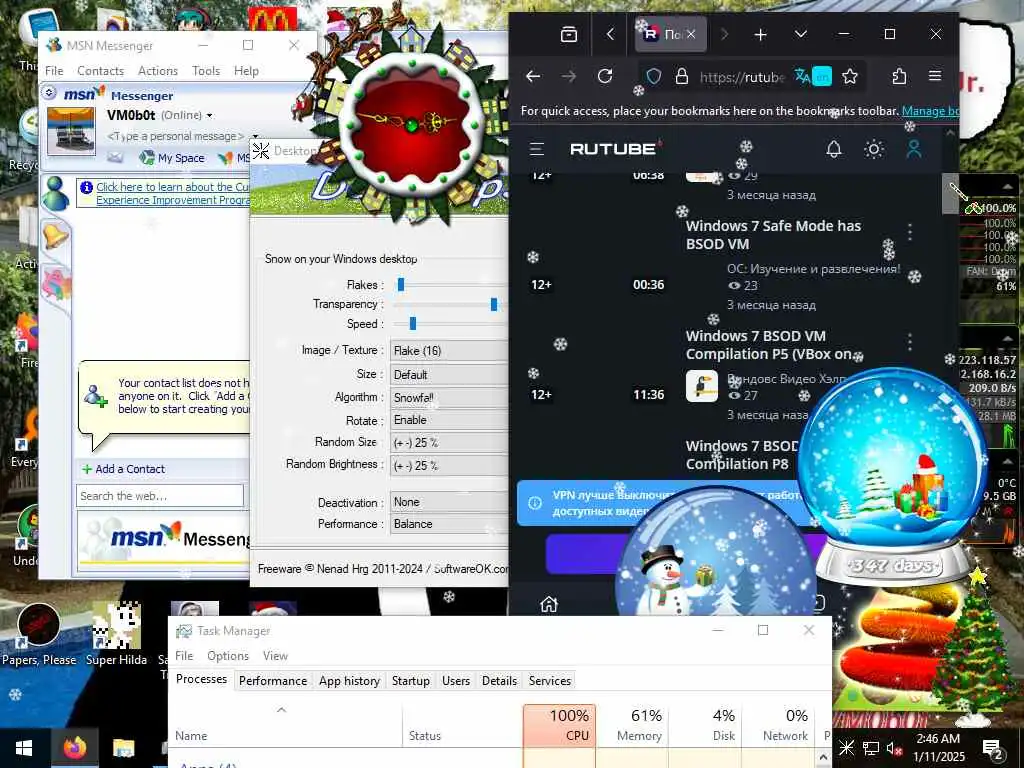The width and height of the screenshot is (1024, 768).
Task: Follow the 'Manage bookmarks' link in the bookmarks toolbar
Action: pos(930,111)
